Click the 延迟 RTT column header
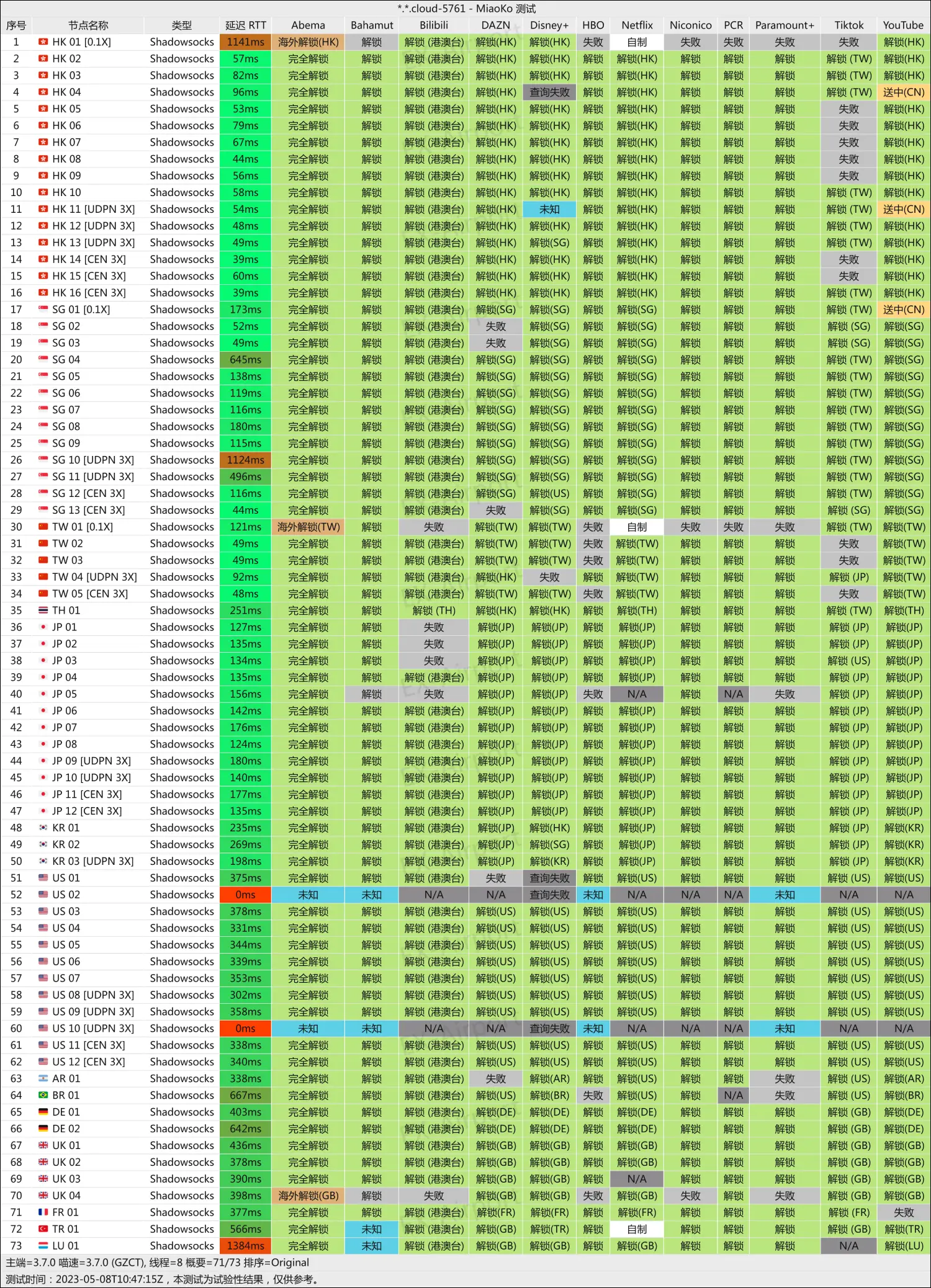 click(246, 25)
